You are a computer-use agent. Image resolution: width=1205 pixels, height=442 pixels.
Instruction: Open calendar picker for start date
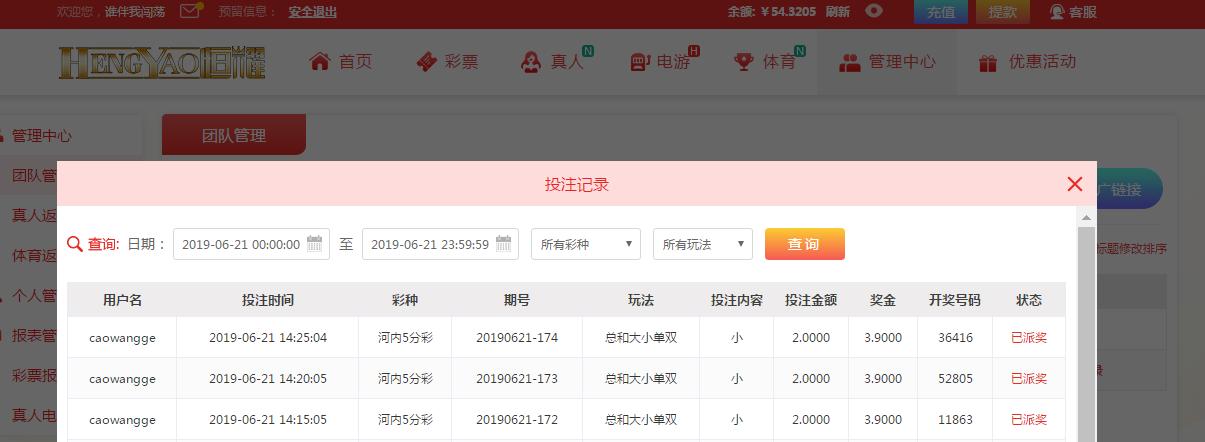coord(314,243)
